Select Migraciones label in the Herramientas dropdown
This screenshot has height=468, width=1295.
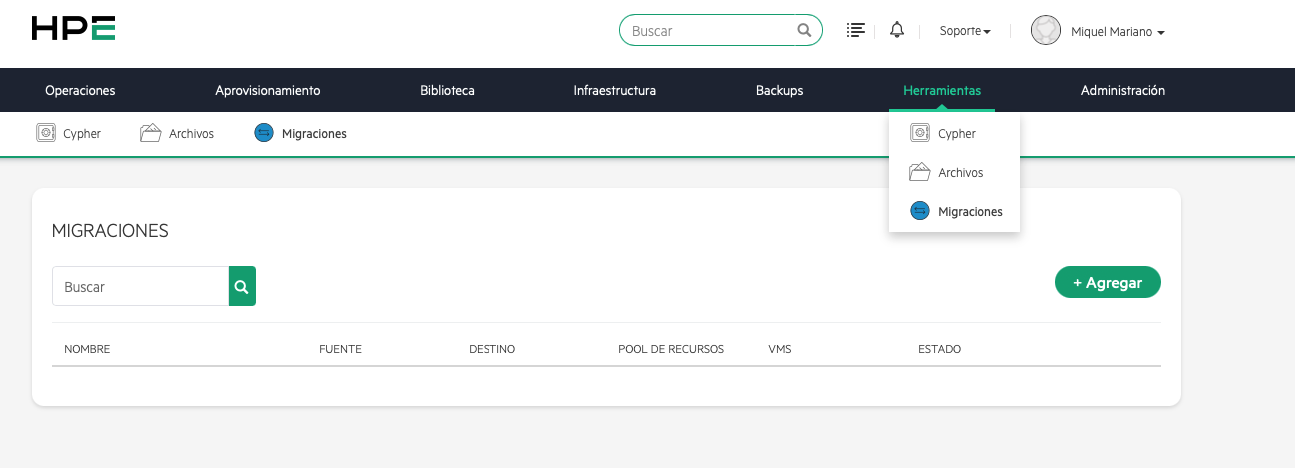click(970, 212)
